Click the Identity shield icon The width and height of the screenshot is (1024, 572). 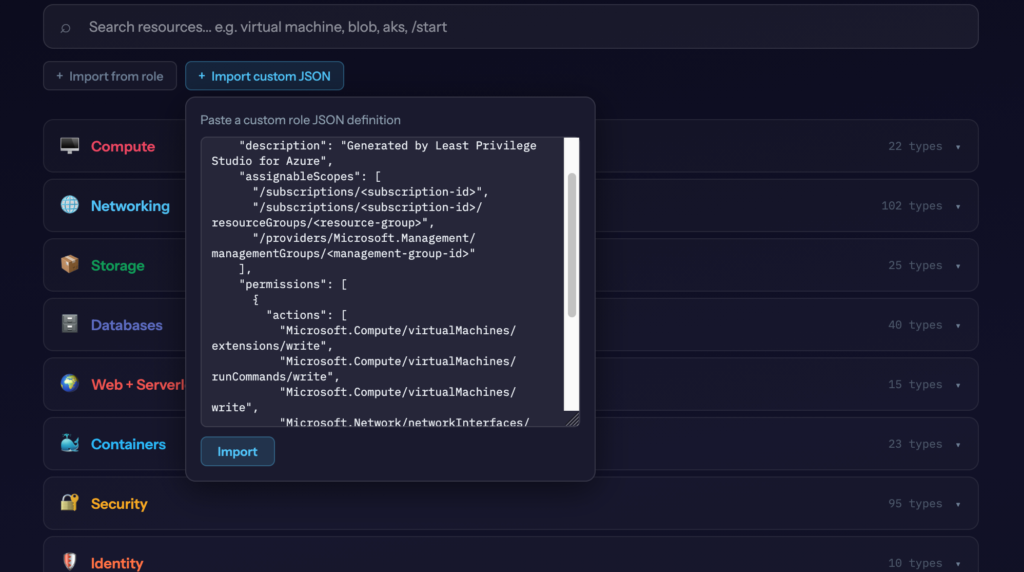click(69, 562)
